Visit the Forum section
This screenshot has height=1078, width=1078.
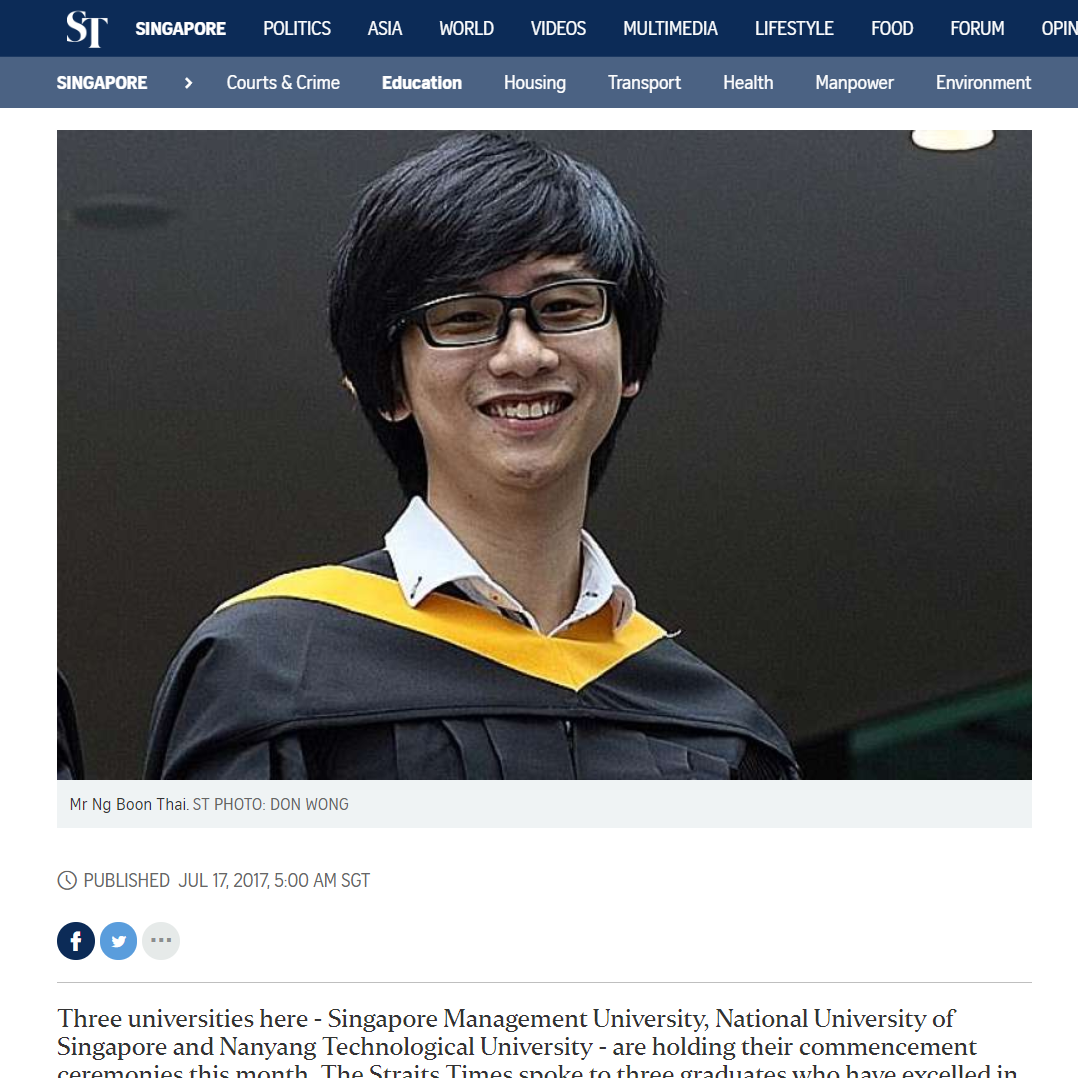(977, 28)
